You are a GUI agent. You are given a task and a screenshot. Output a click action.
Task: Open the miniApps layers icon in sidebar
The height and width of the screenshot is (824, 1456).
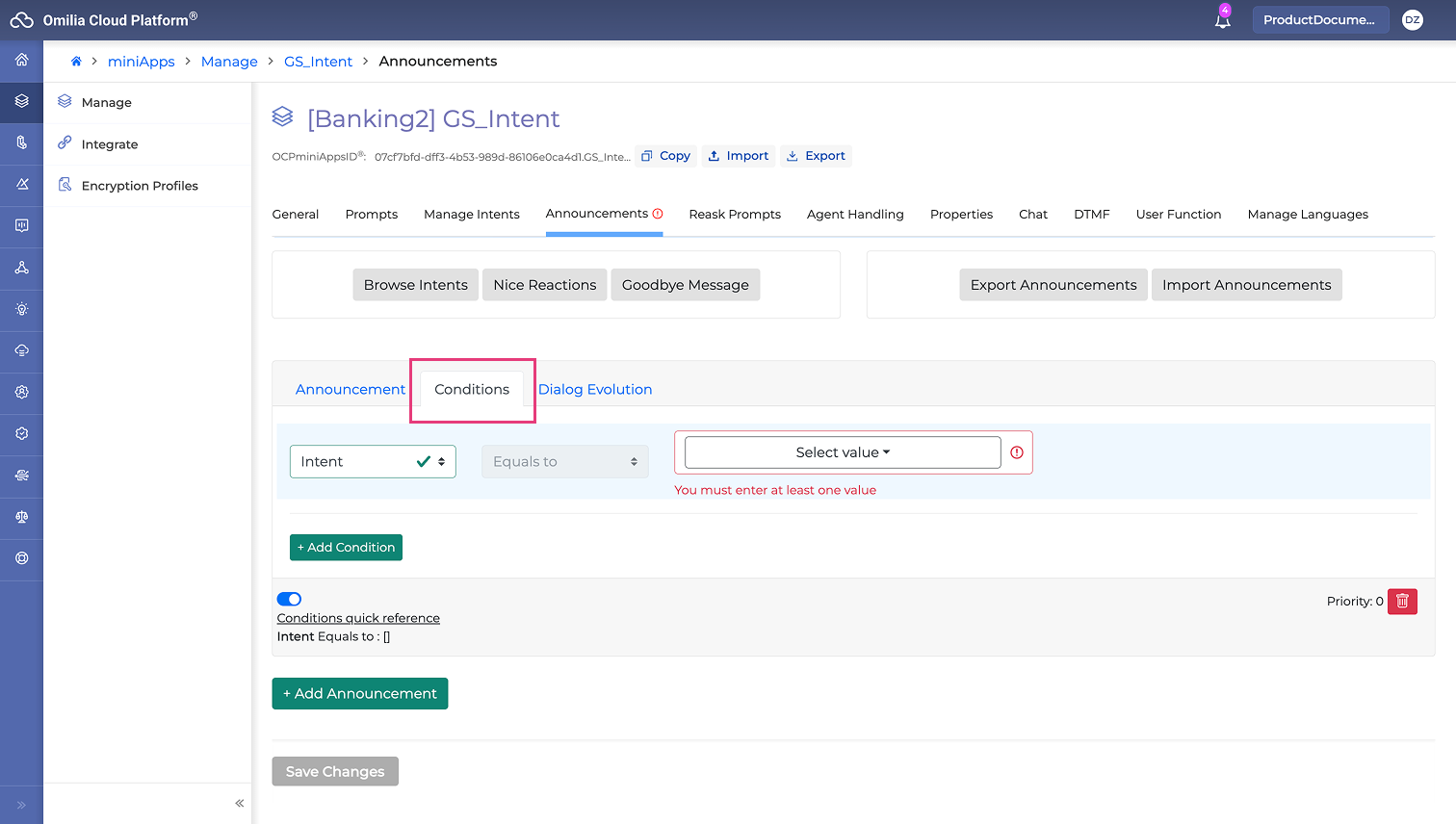click(21, 101)
